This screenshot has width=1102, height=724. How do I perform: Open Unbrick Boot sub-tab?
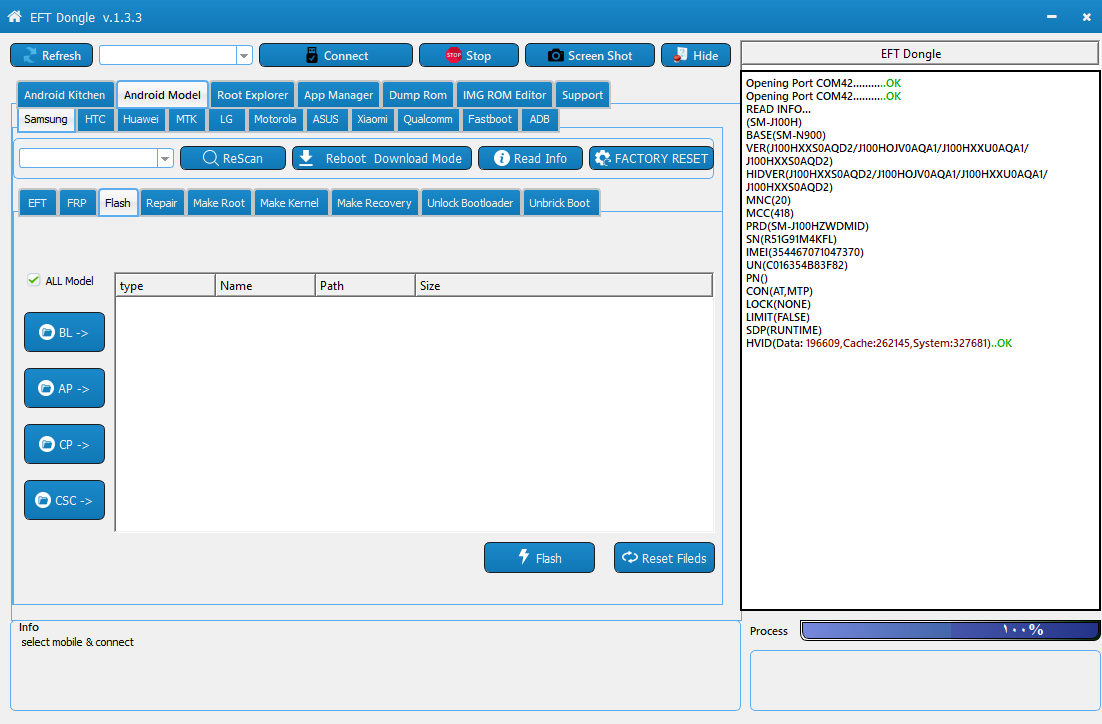[560, 202]
